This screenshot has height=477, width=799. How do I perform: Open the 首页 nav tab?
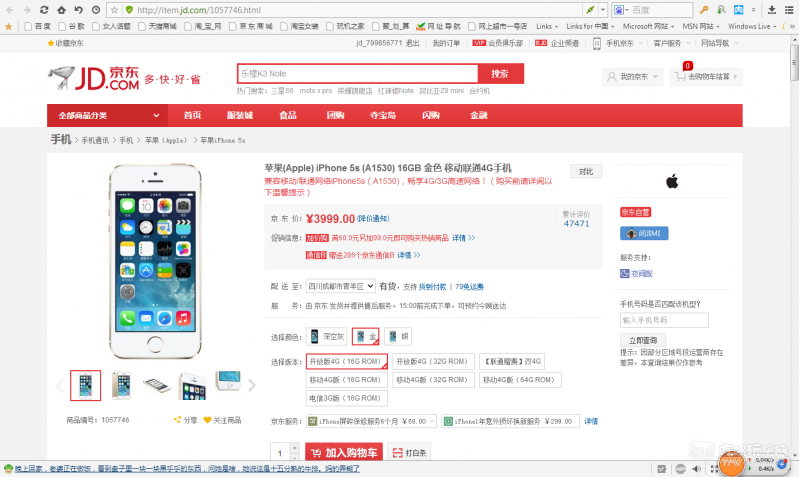tap(192, 115)
